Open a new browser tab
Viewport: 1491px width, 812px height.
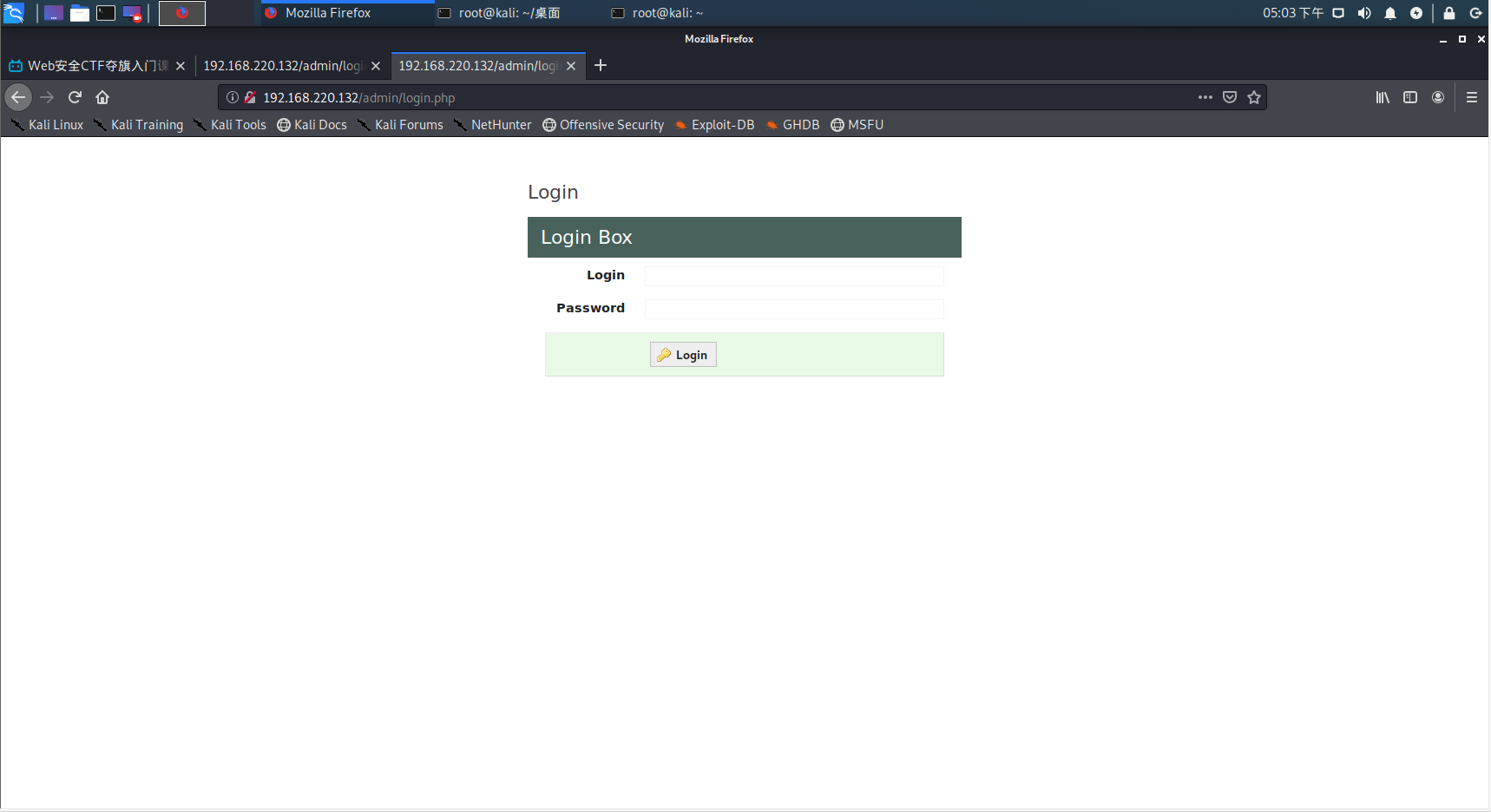click(x=601, y=65)
